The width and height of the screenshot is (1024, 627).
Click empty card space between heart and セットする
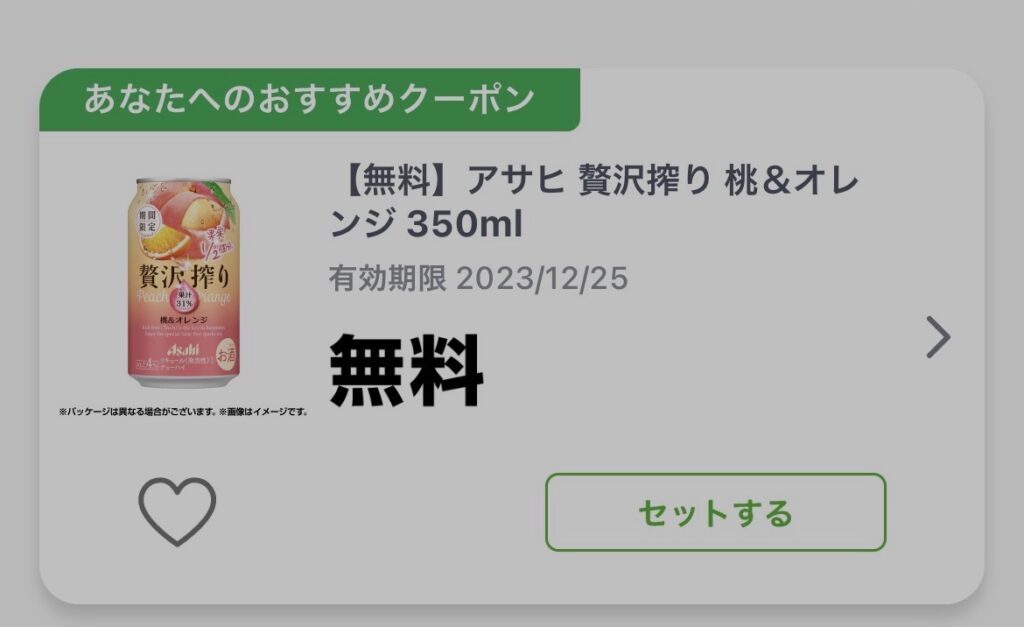[381, 512]
